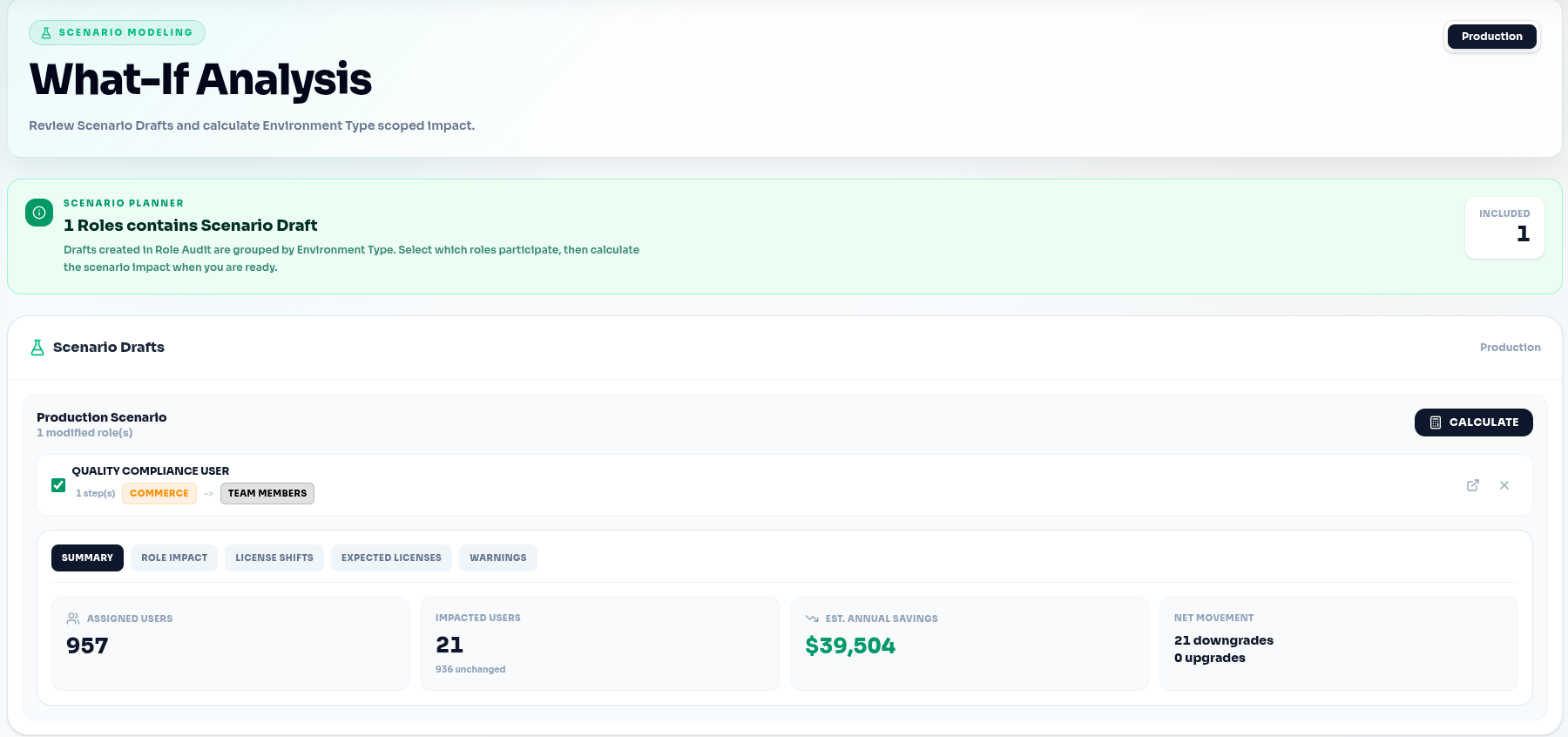Viewport: 1568px width, 737px height.
Task: Switch to the Role Impact tab
Action: [x=174, y=558]
